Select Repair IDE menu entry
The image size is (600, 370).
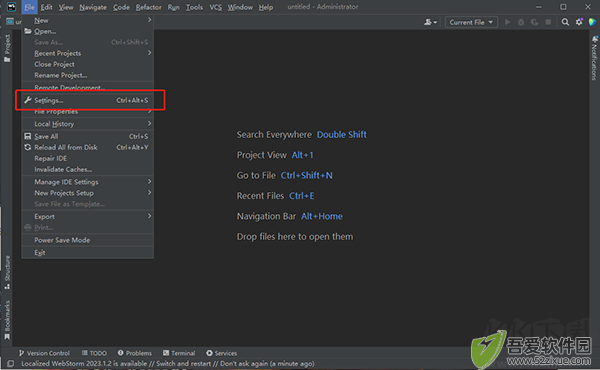(x=88, y=158)
